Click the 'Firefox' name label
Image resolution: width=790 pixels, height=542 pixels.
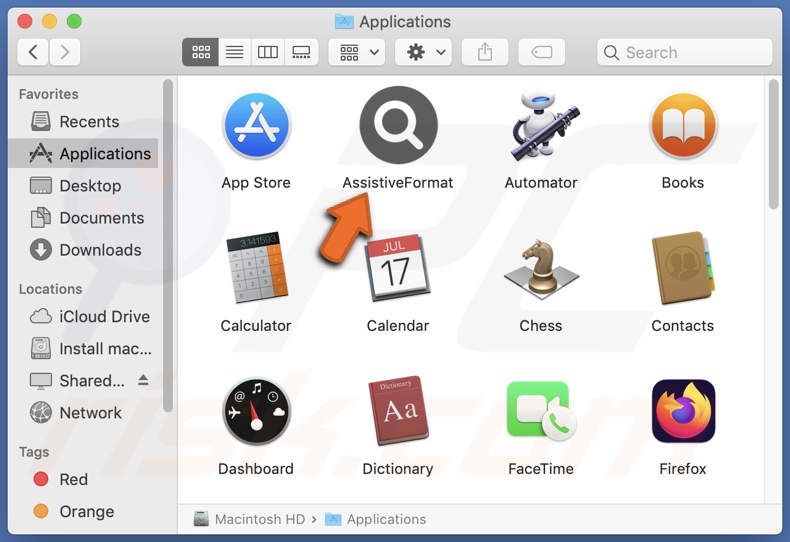click(x=683, y=469)
